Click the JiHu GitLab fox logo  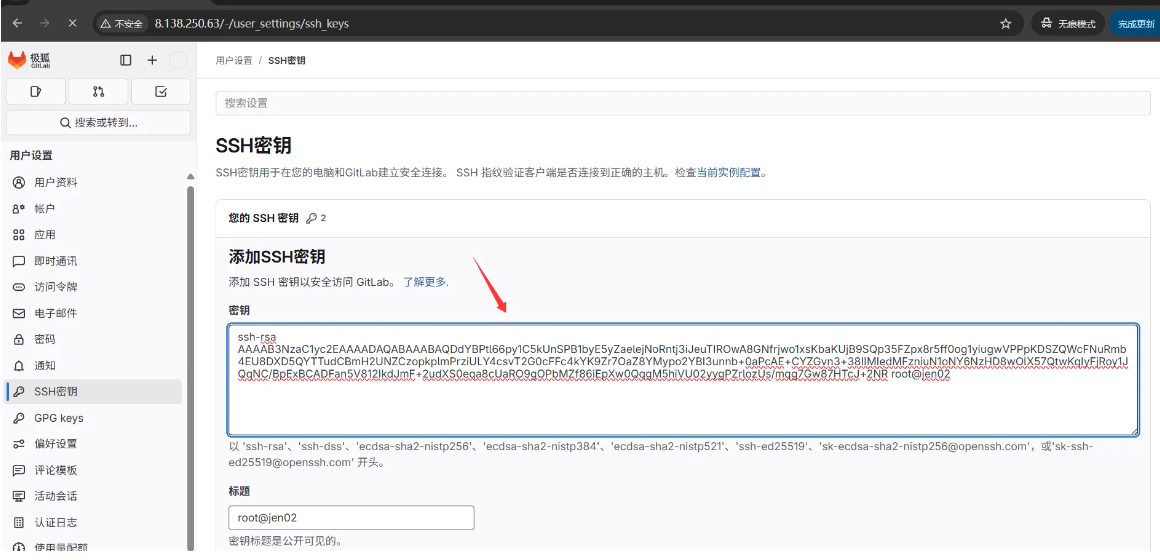pyautogui.click(x=18, y=60)
